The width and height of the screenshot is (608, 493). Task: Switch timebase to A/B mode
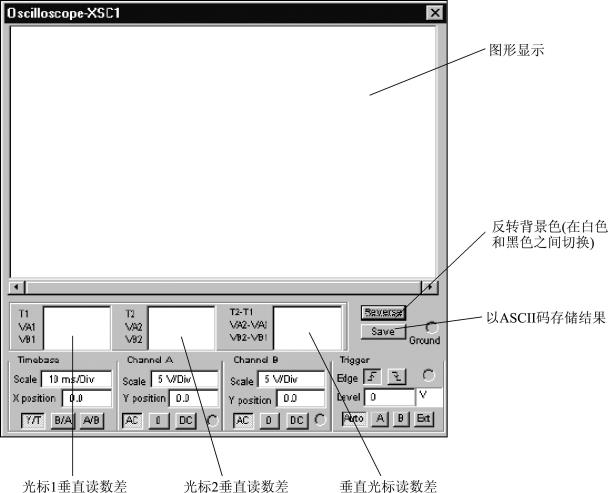point(92,420)
